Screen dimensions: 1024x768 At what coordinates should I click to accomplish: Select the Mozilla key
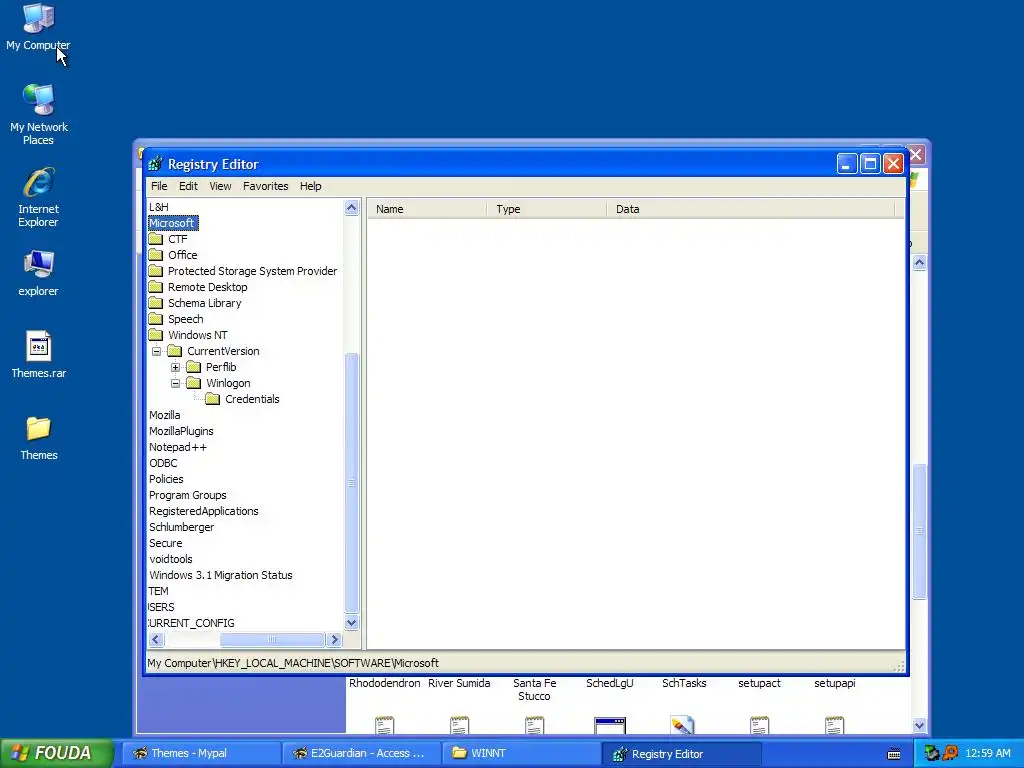(x=165, y=415)
